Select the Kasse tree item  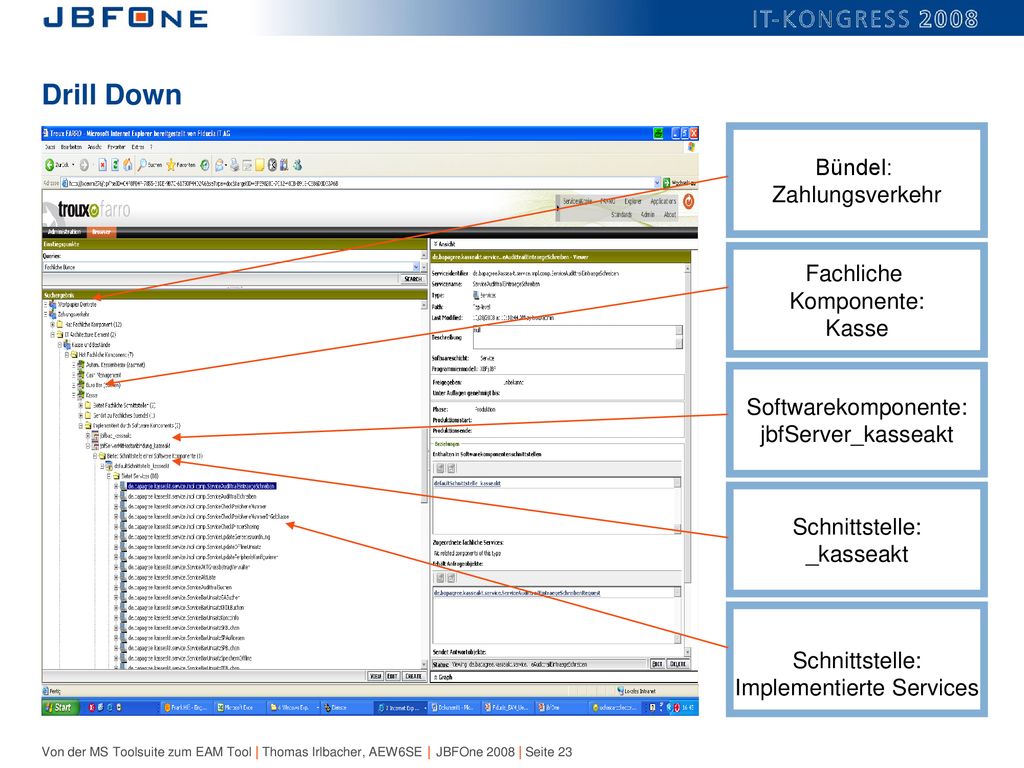pos(91,395)
